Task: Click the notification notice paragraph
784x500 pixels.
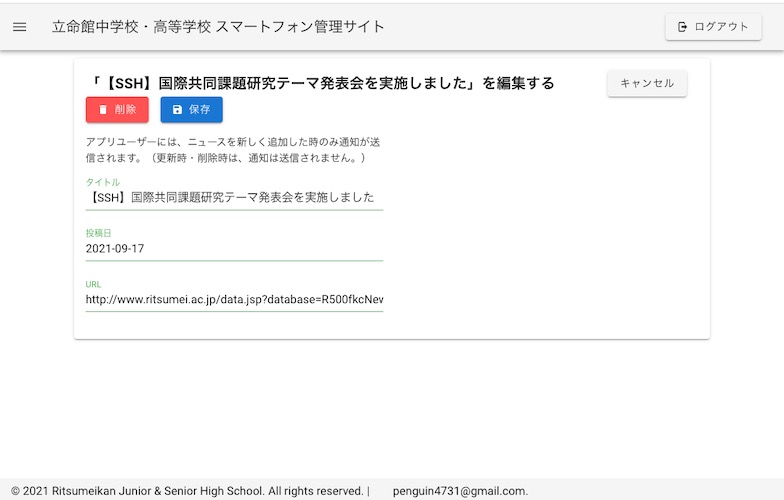Action: coord(232,150)
